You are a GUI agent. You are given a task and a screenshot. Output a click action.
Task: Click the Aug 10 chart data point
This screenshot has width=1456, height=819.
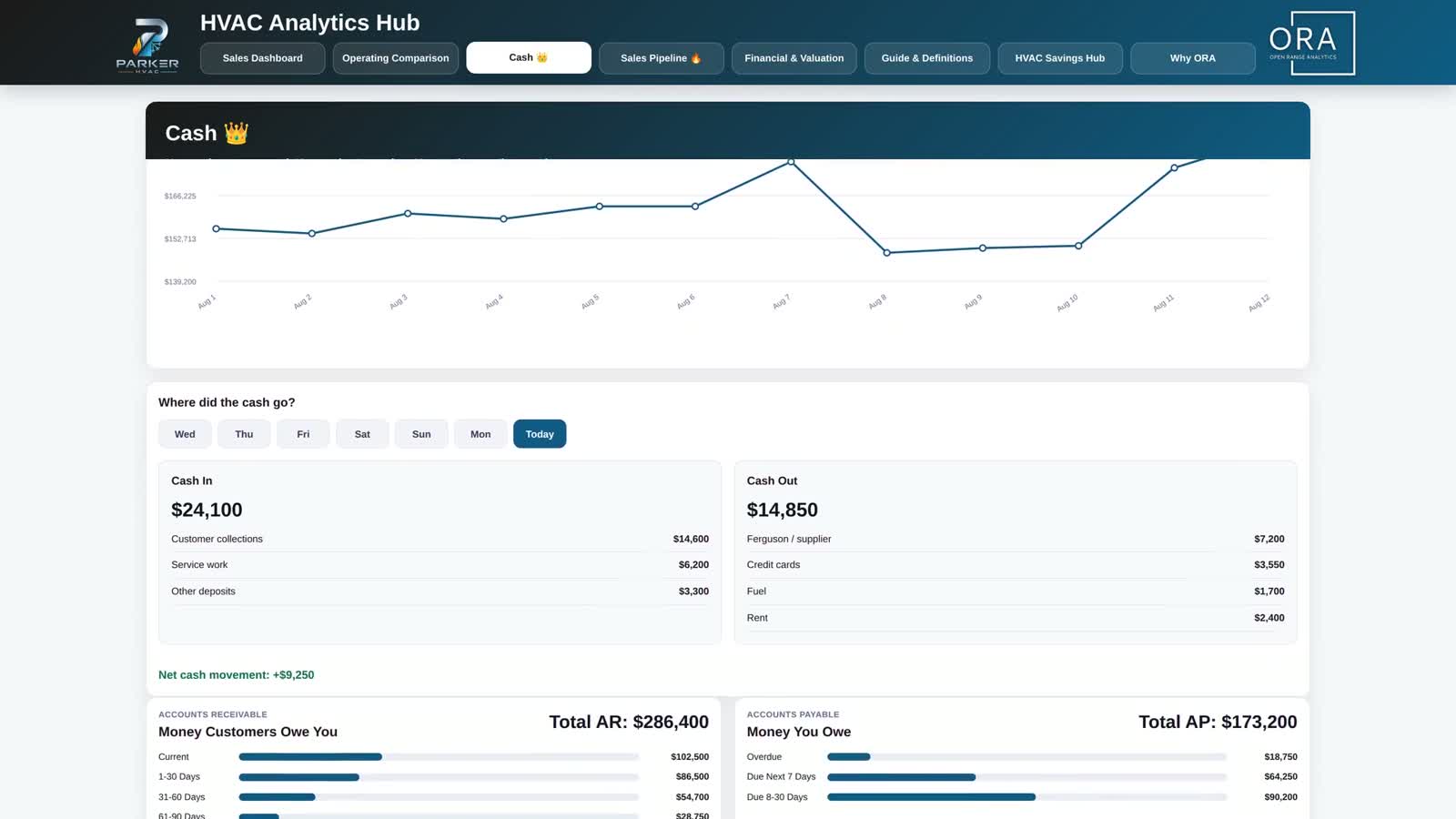[1078, 246]
